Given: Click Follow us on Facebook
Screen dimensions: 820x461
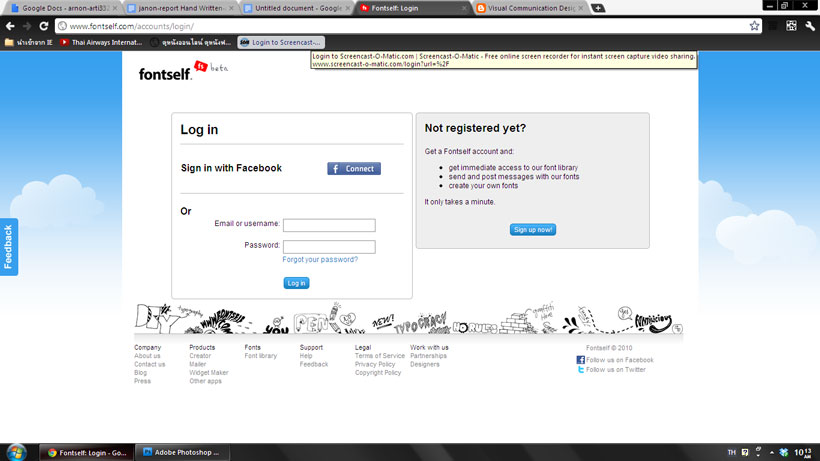Looking at the screenshot, I should click(620, 360).
